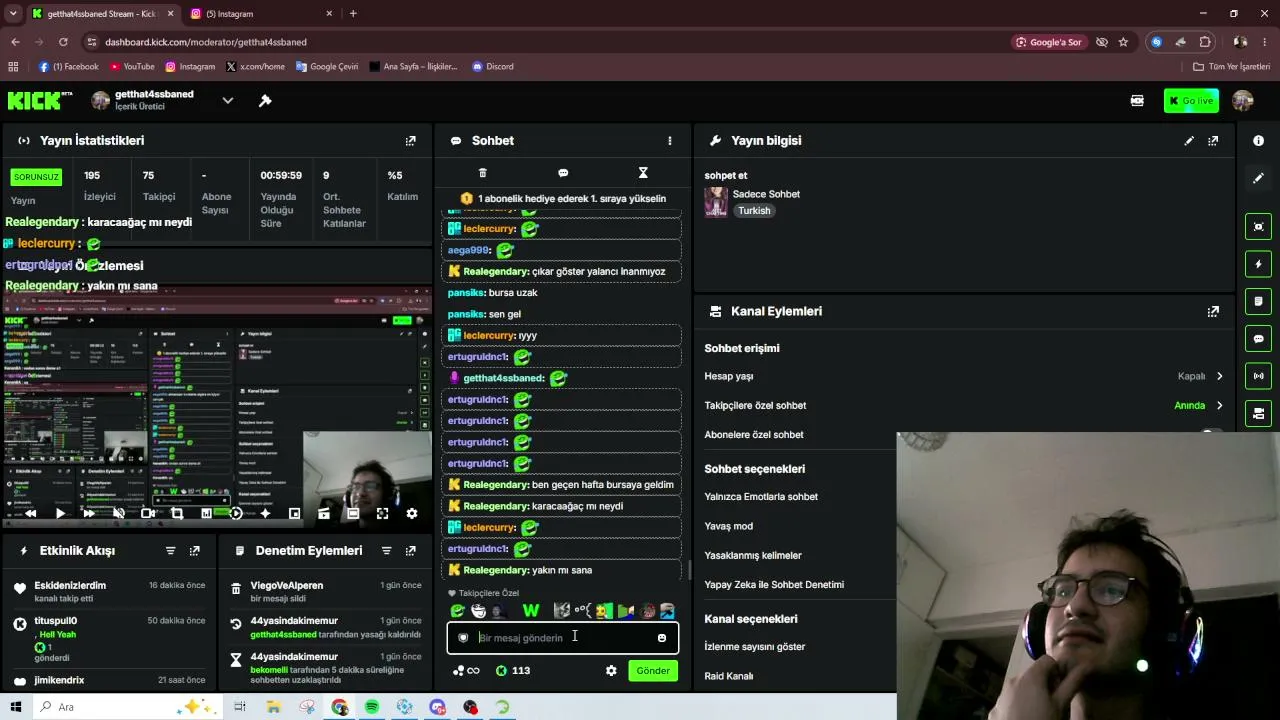Click the moderator hammer icon in header
The width and height of the screenshot is (1280, 720).
pyautogui.click(x=265, y=100)
